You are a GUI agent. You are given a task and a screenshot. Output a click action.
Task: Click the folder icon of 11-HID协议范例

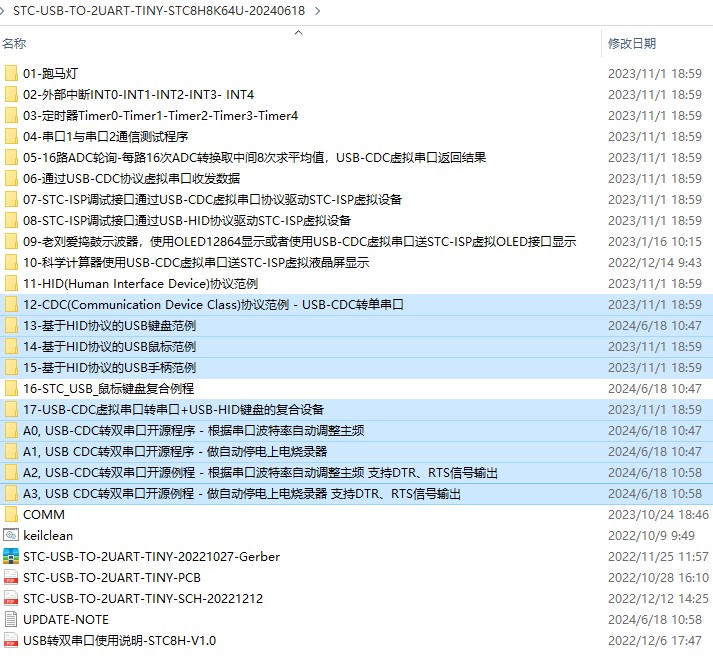[x=11, y=283]
